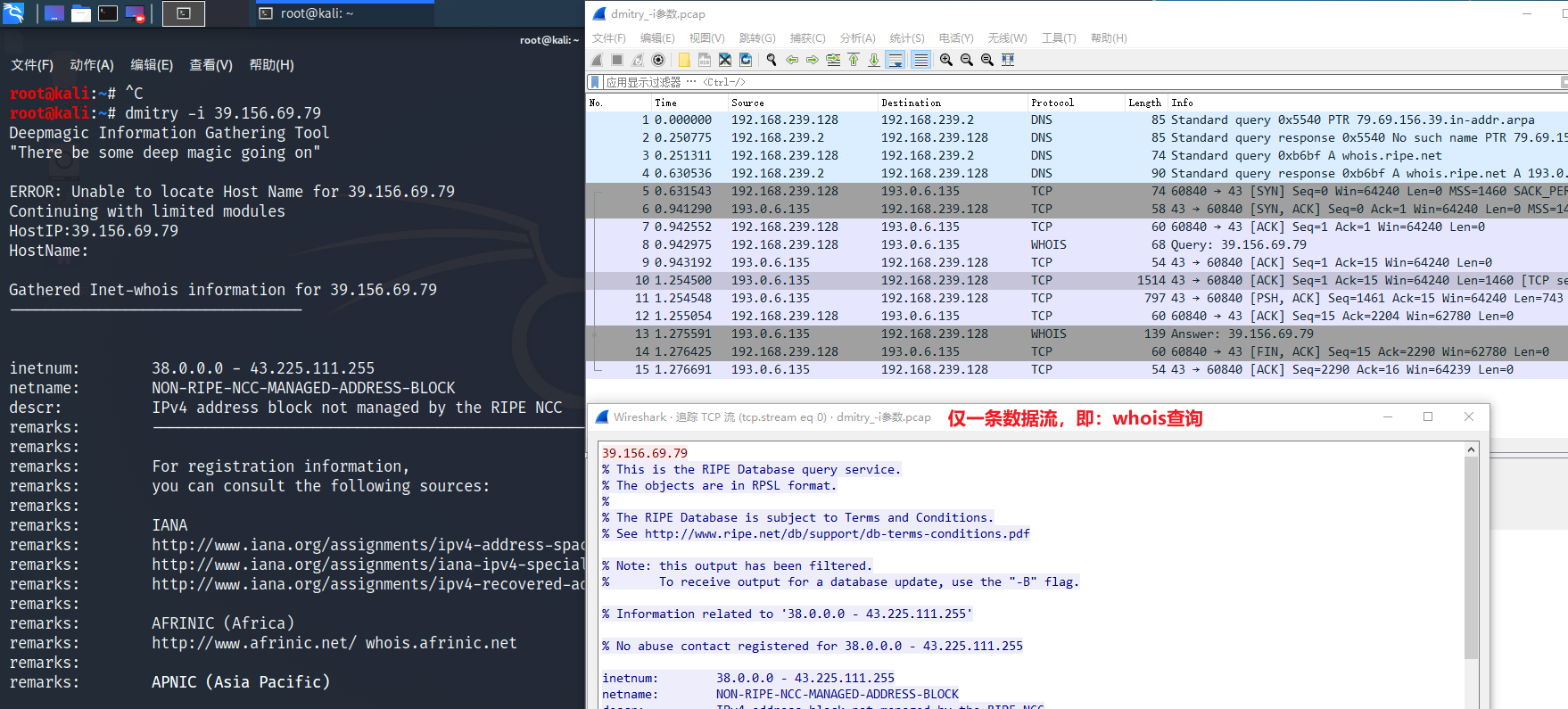Click the display filter bookmark icon
Screen dimensions: 1568x709
click(x=595, y=82)
